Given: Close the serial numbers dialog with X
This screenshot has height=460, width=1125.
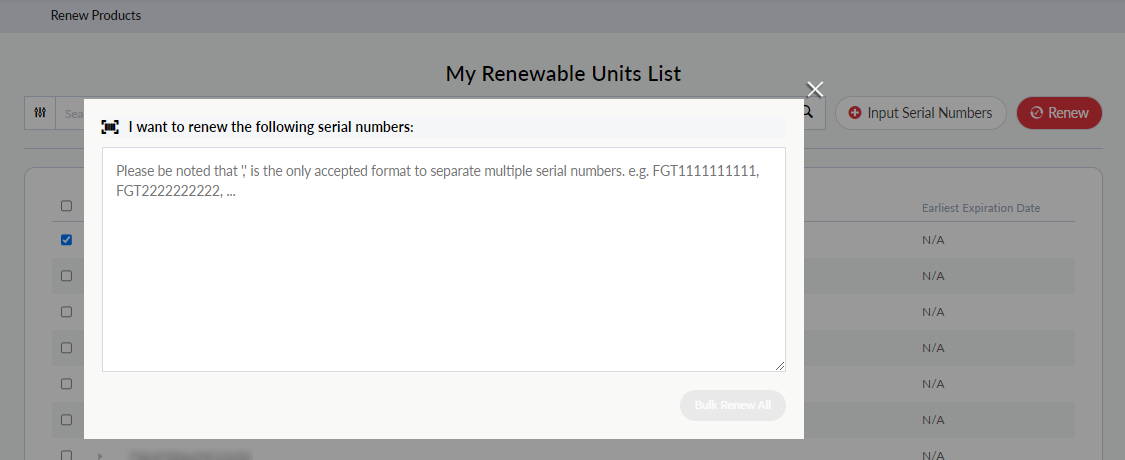Looking at the screenshot, I should coord(815,89).
